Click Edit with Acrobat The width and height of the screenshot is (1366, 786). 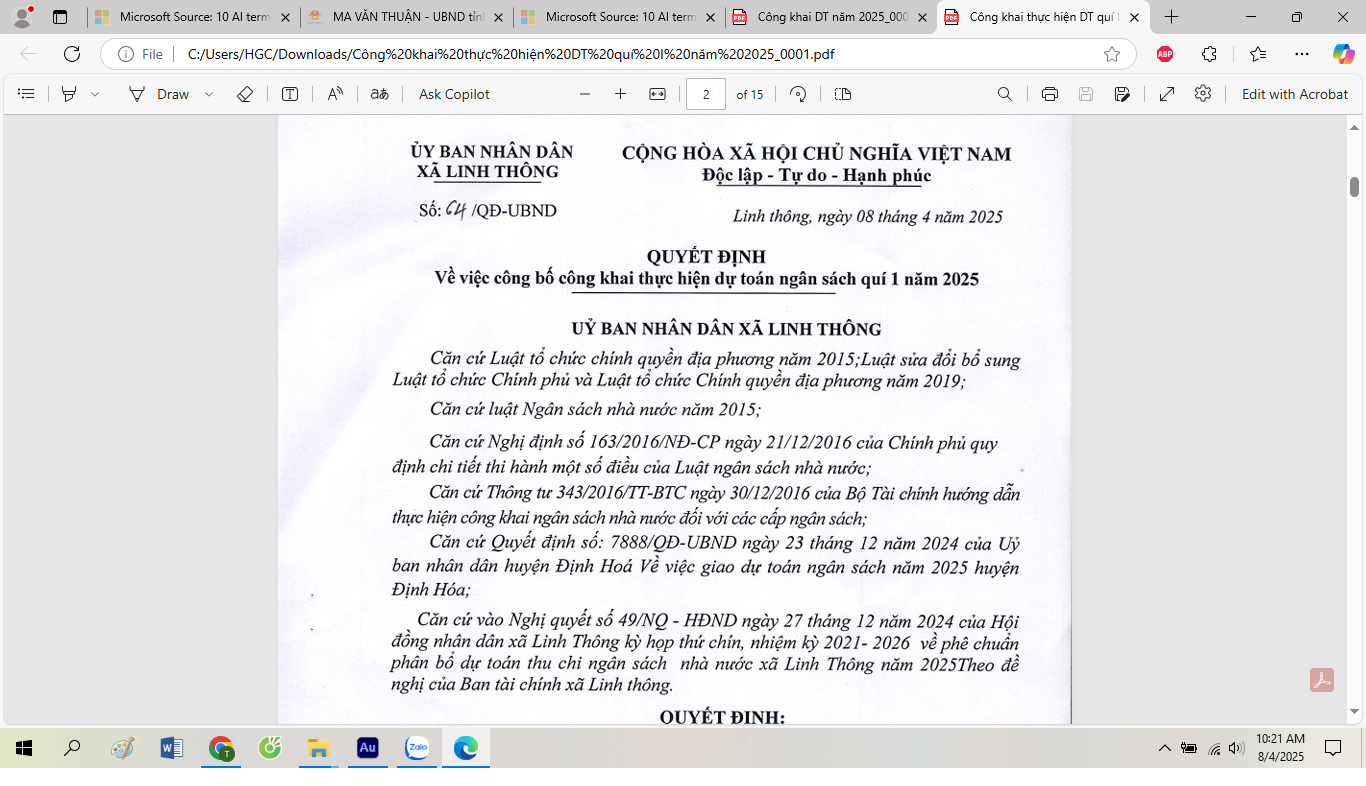(x=1295, y=94)
